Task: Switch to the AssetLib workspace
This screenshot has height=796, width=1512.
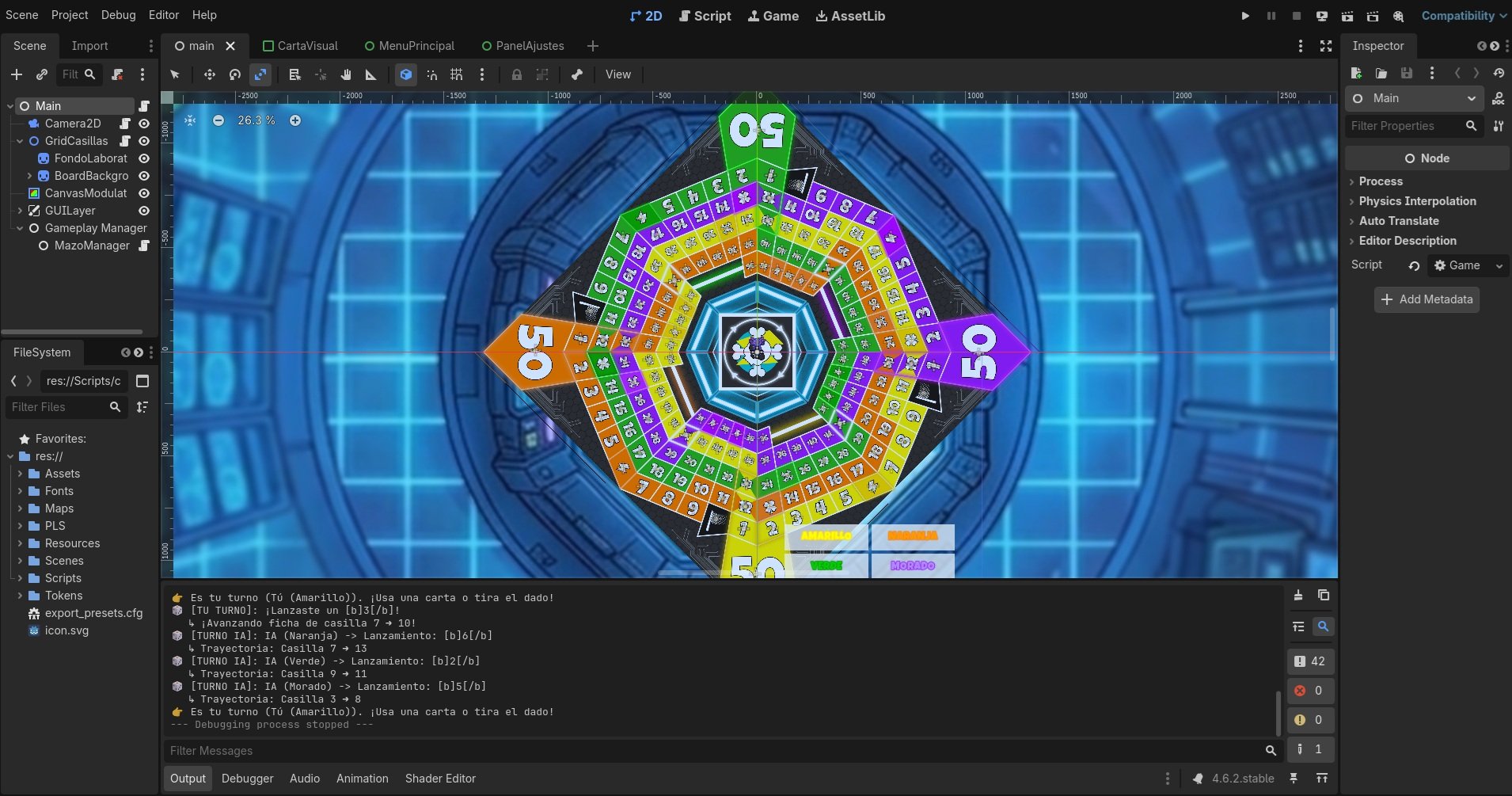Action: (851, 16)
